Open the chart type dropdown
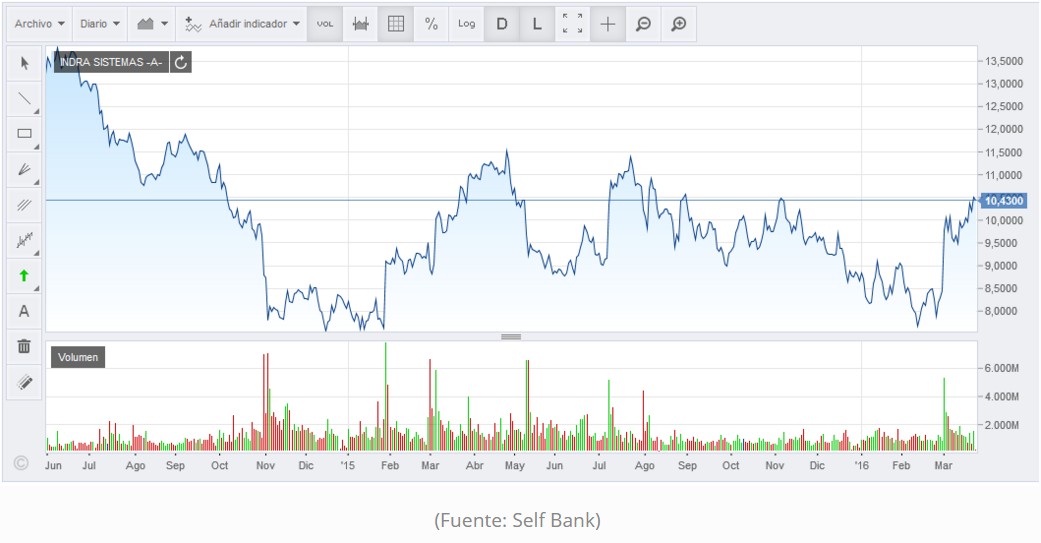This screenshot has width=1041, height=543. [151, 23]
